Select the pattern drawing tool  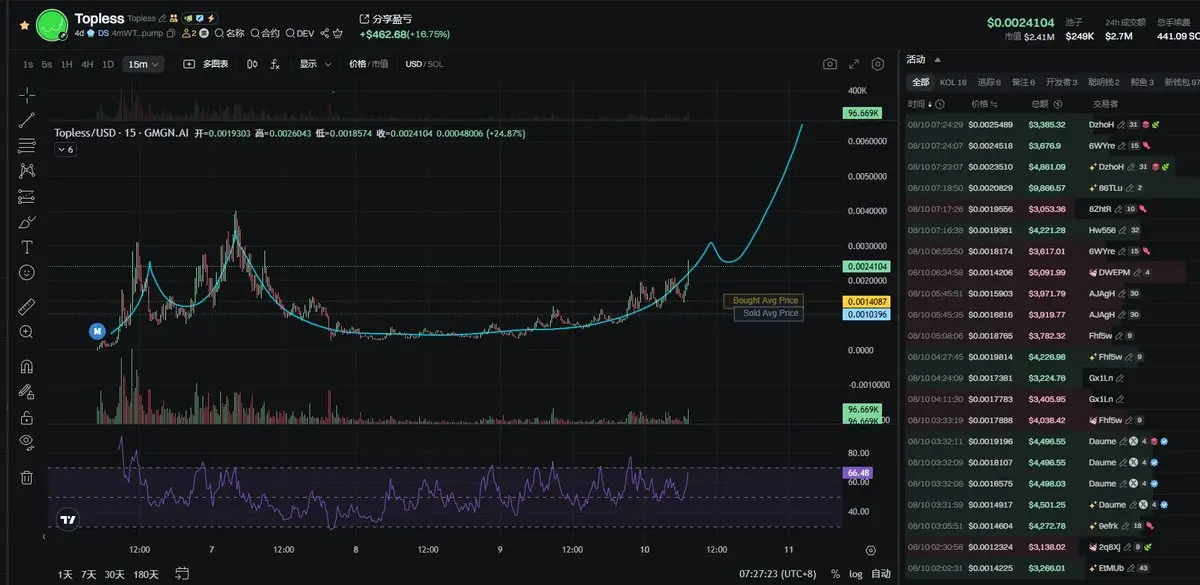(27, 171)
